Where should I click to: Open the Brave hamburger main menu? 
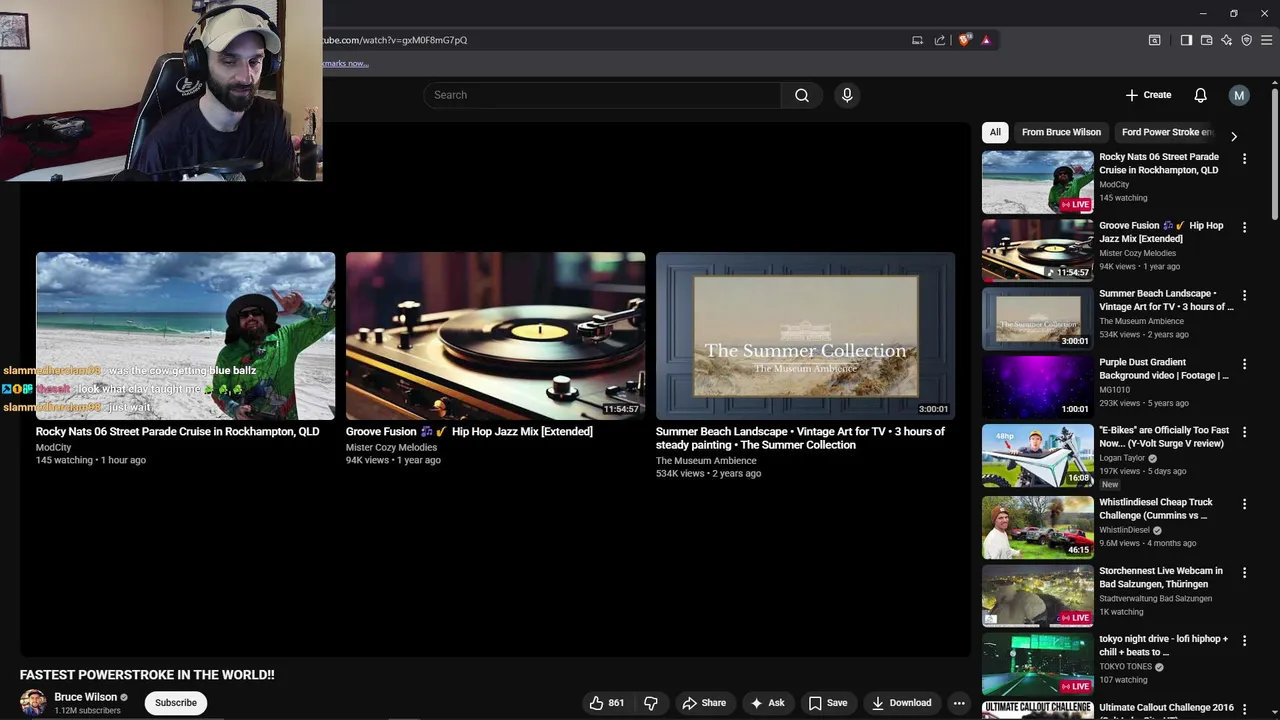(1266, 40)
